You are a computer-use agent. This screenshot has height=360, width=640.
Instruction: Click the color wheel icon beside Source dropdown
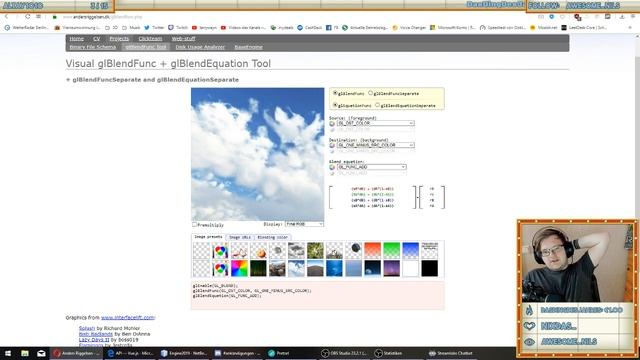point(332,123)
